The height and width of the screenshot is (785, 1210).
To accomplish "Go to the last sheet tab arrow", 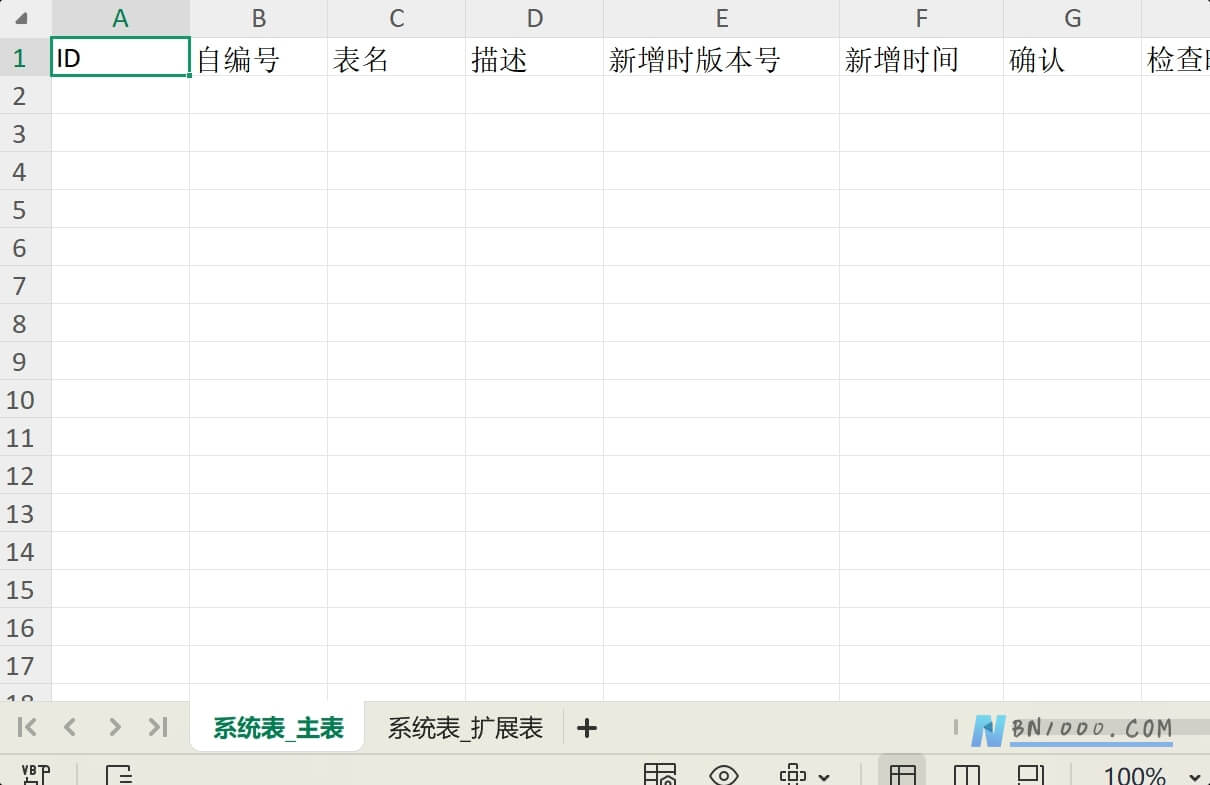I will tap(158, 727).
